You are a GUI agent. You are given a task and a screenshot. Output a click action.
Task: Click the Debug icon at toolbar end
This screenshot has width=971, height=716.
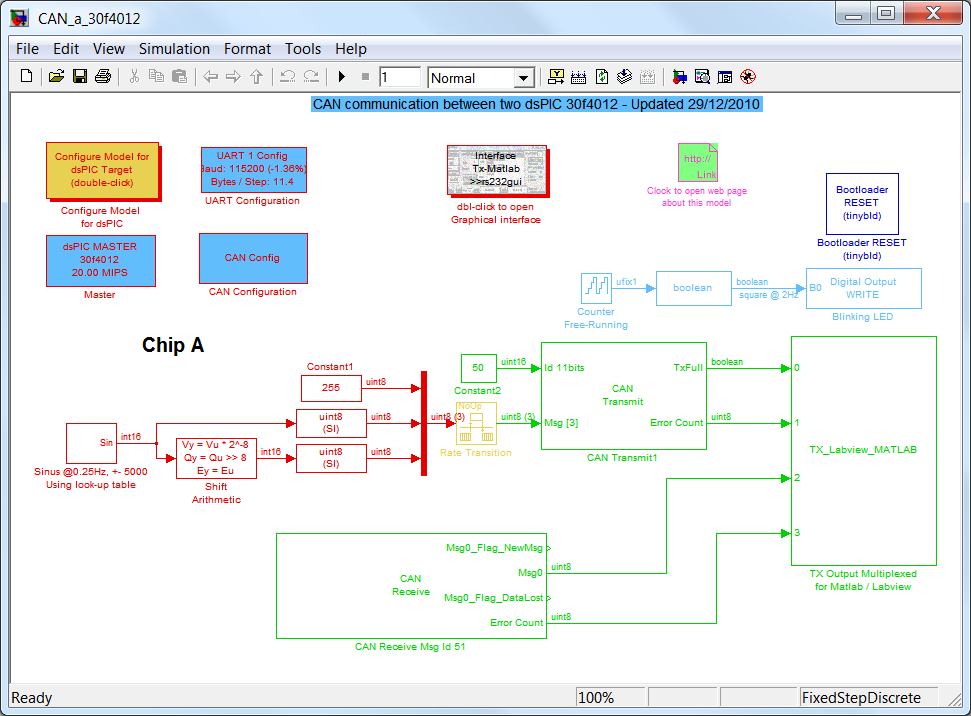click(747, 77)
